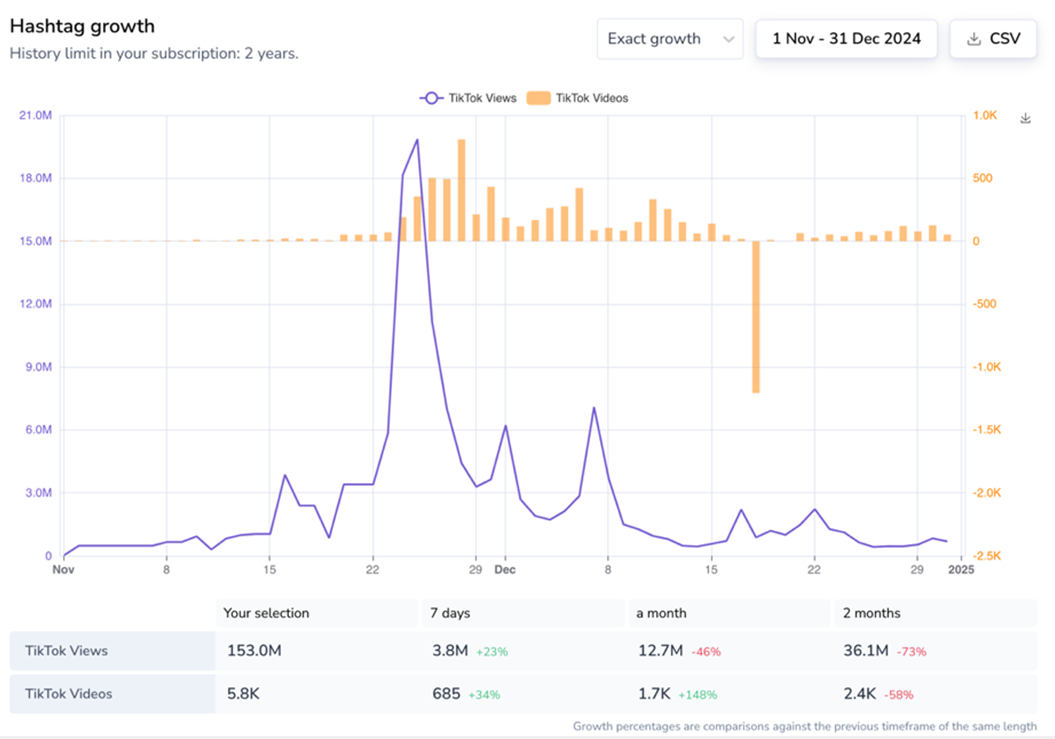Export data with the CSV button
Screen dimensions: 1055x739
(993, 39)
